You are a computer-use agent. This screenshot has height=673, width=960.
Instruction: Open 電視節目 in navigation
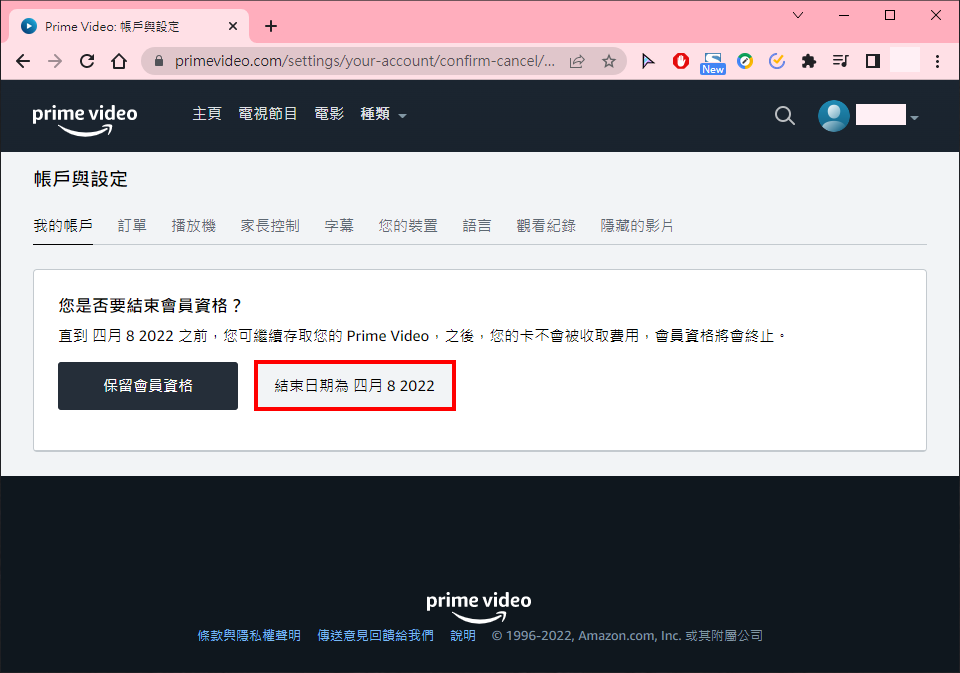point(268,114)
